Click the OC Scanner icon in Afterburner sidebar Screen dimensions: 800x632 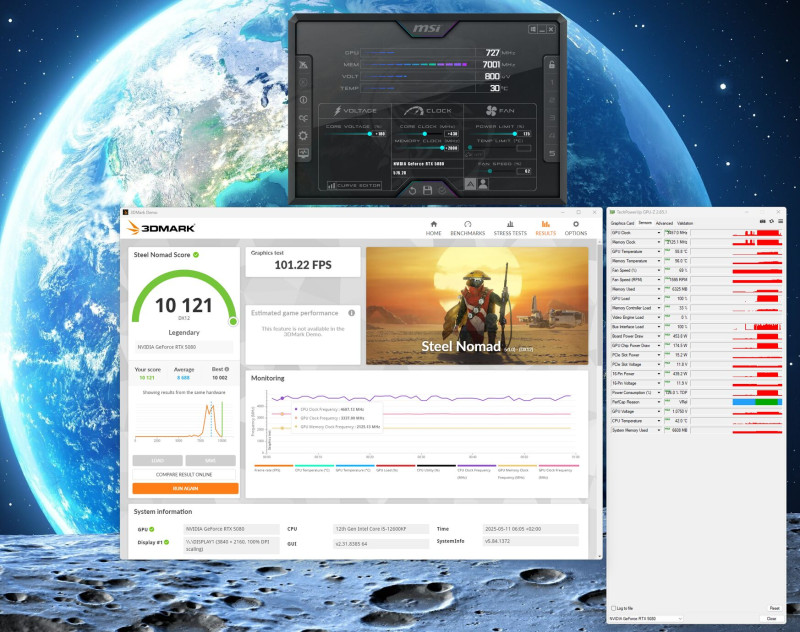(303, 118)
